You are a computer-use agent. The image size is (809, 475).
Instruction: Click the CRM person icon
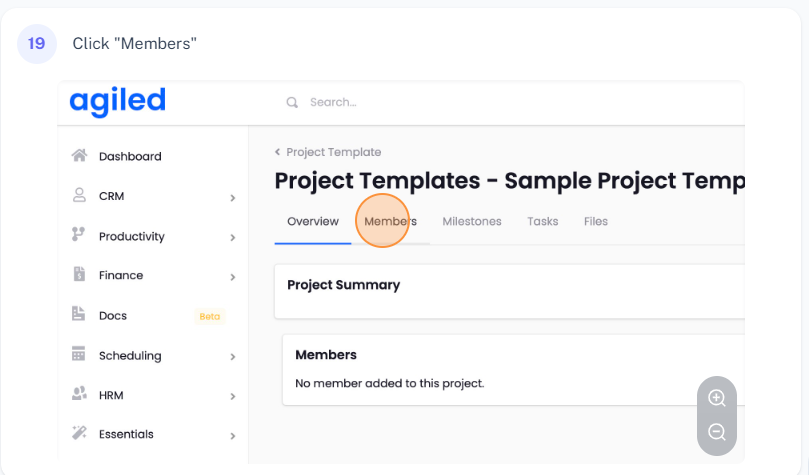[x=79, y=196]
